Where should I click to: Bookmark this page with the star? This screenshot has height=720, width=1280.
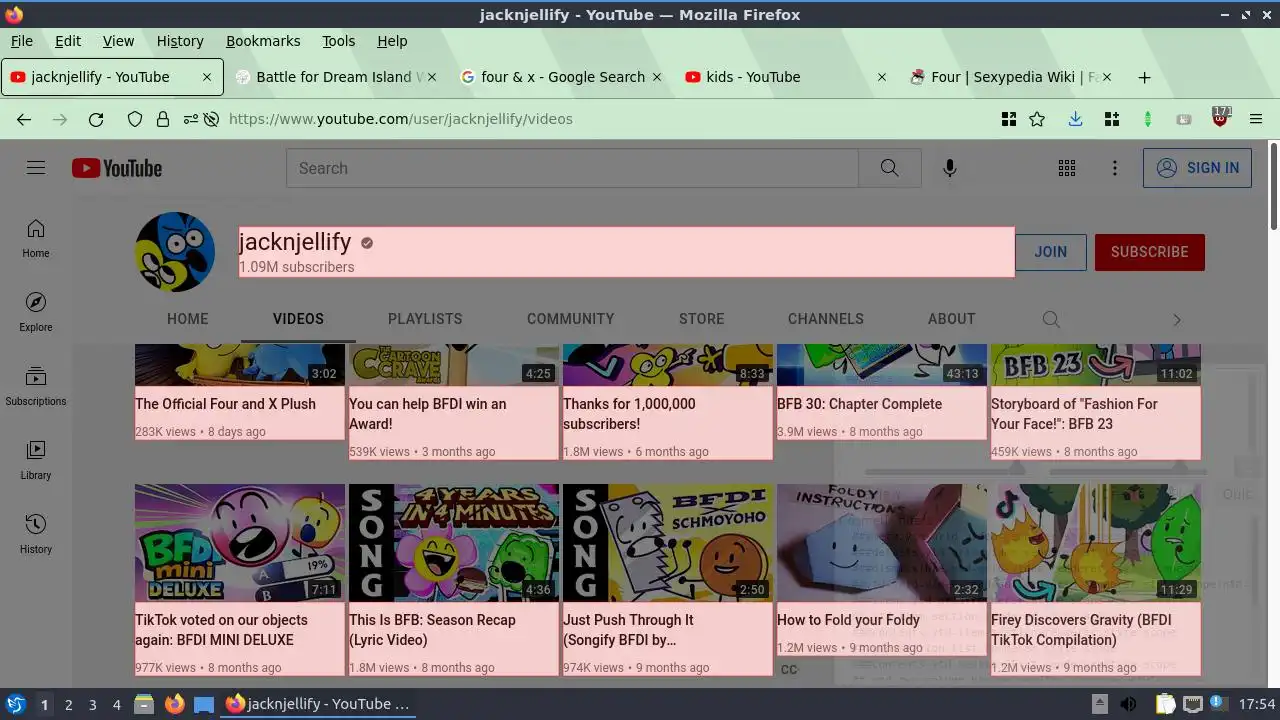point(1037,119)
